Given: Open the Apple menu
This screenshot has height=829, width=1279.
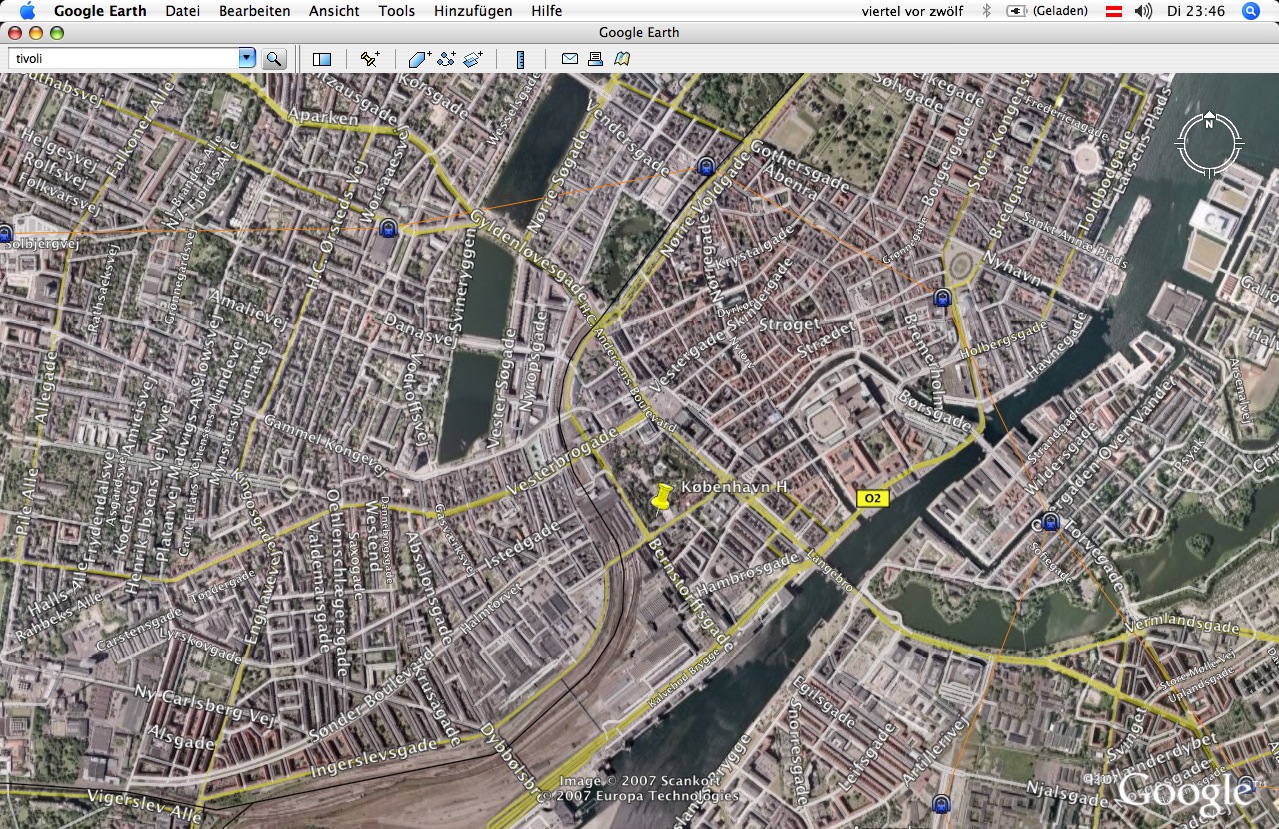Looking at the screenshot, I should click(27, 11).
